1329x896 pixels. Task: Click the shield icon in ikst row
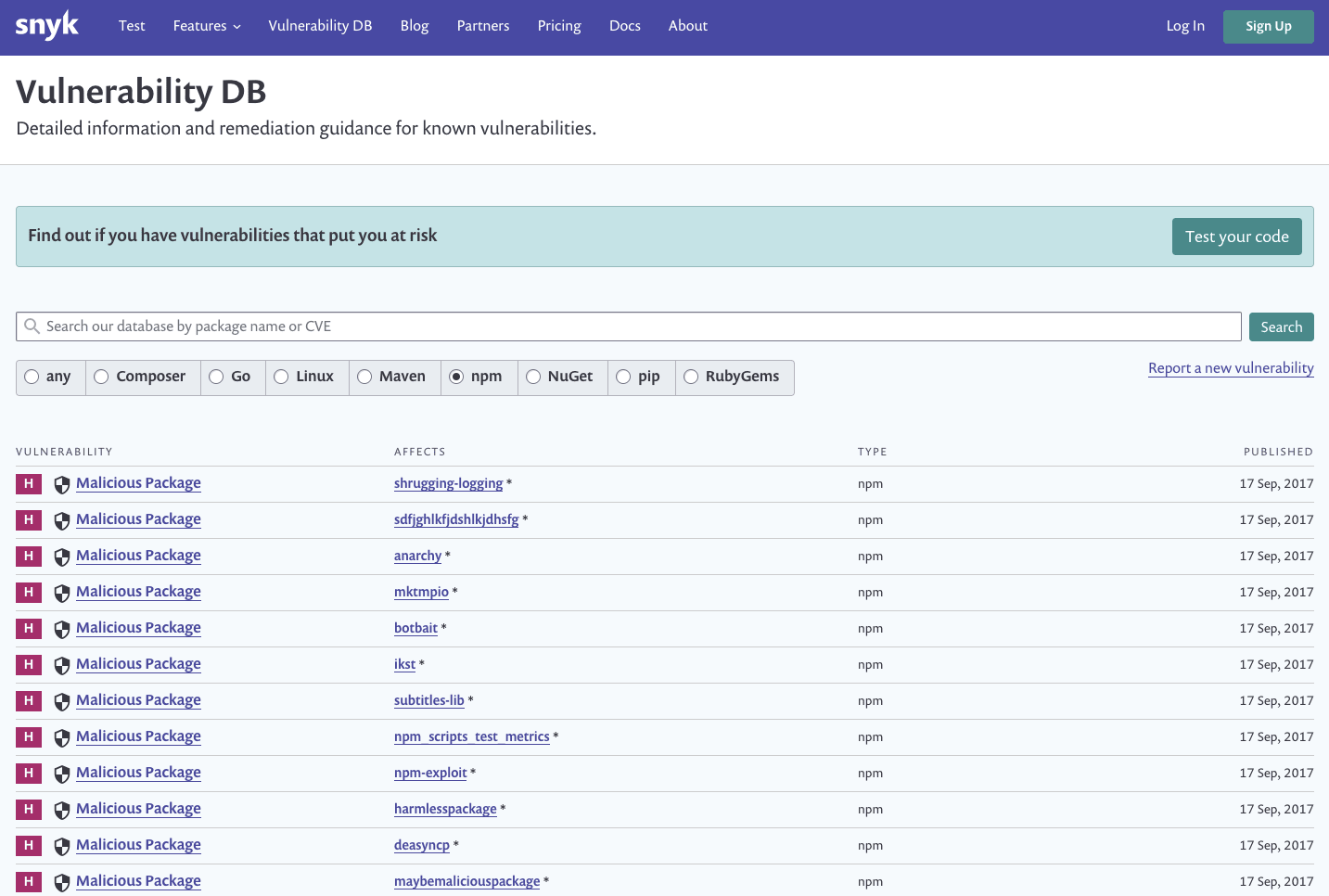62,665
